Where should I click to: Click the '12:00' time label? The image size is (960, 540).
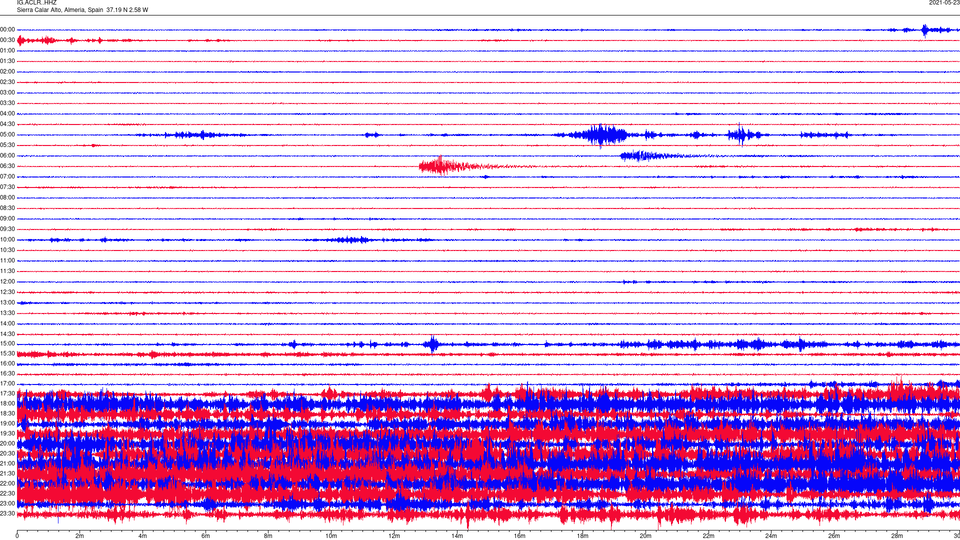7,282
